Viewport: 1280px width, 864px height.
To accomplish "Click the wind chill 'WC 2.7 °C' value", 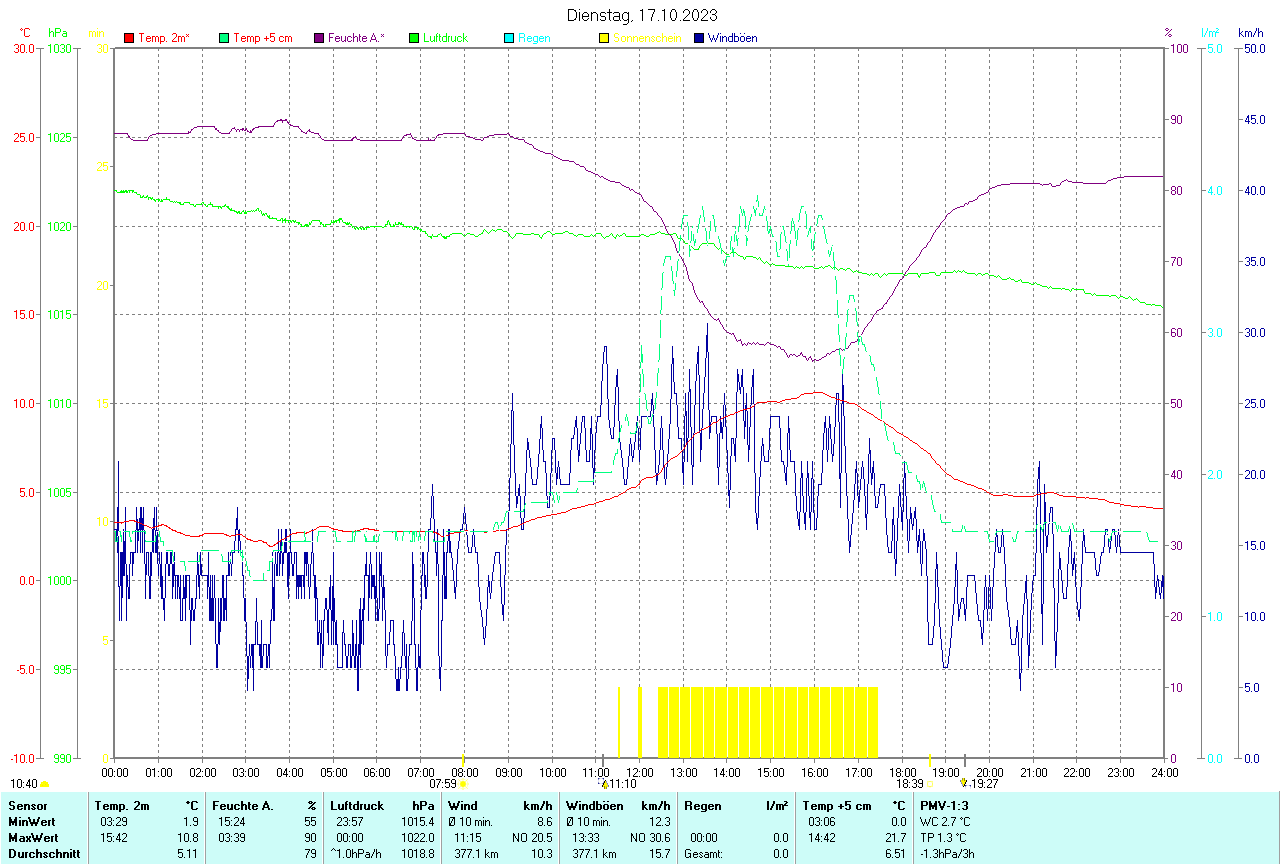I will coord(945,822).
